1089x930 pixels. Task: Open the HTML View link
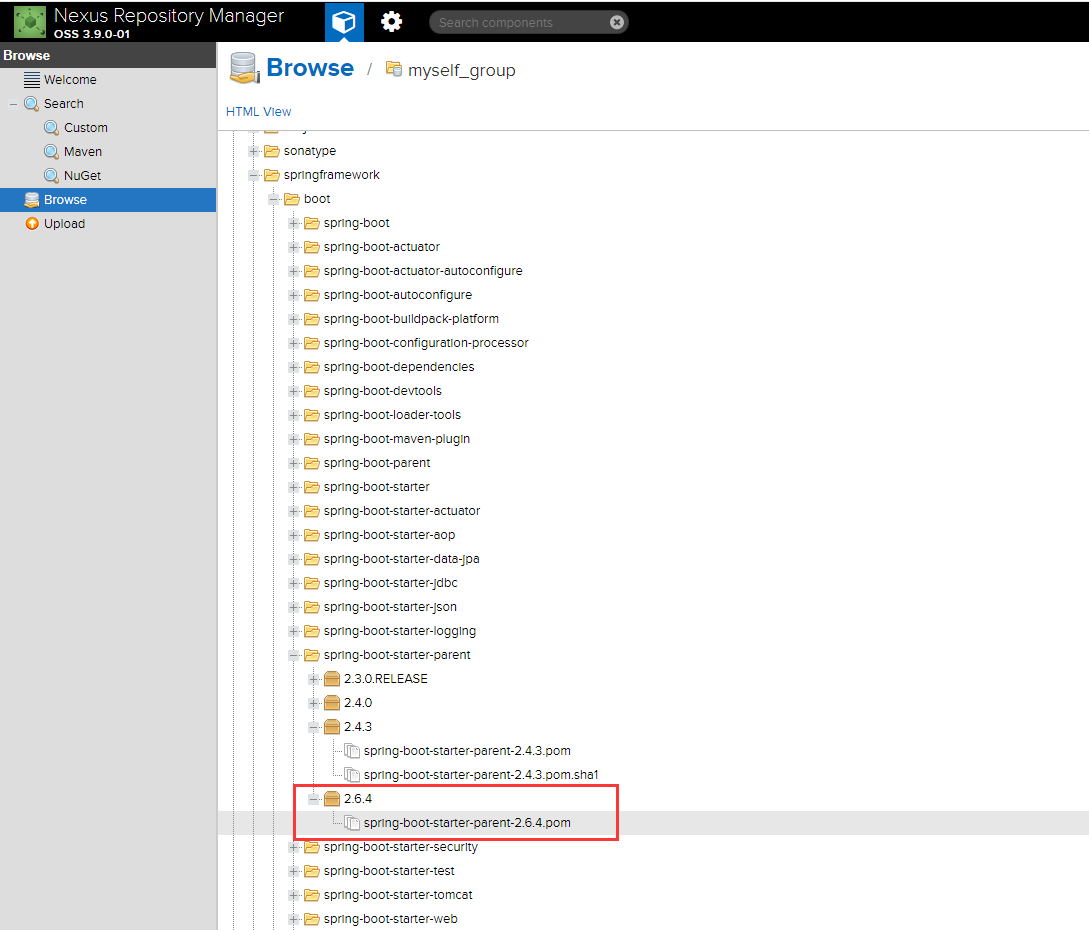258,112
